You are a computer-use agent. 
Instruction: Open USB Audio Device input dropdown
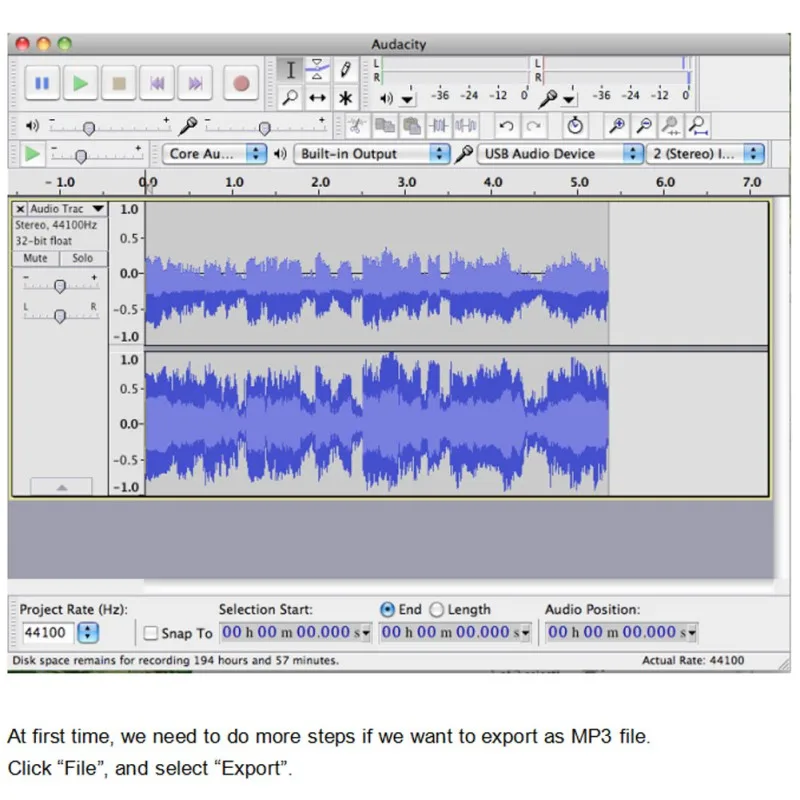[560, 154]
